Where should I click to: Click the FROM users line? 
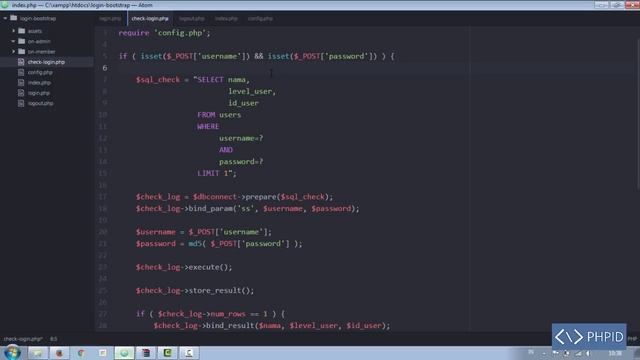(x=219, y=115)
